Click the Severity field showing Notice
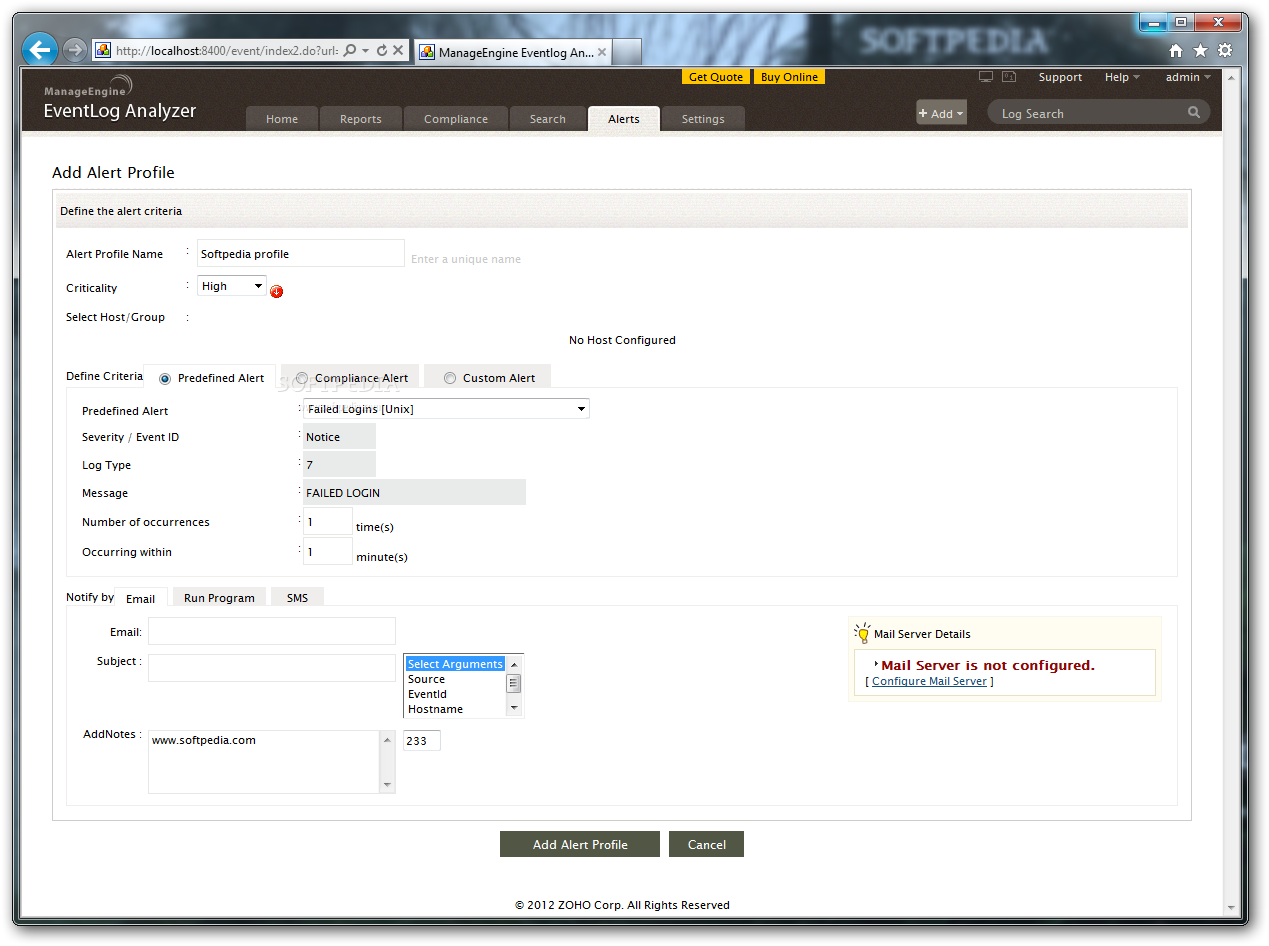 pos(339,437)
